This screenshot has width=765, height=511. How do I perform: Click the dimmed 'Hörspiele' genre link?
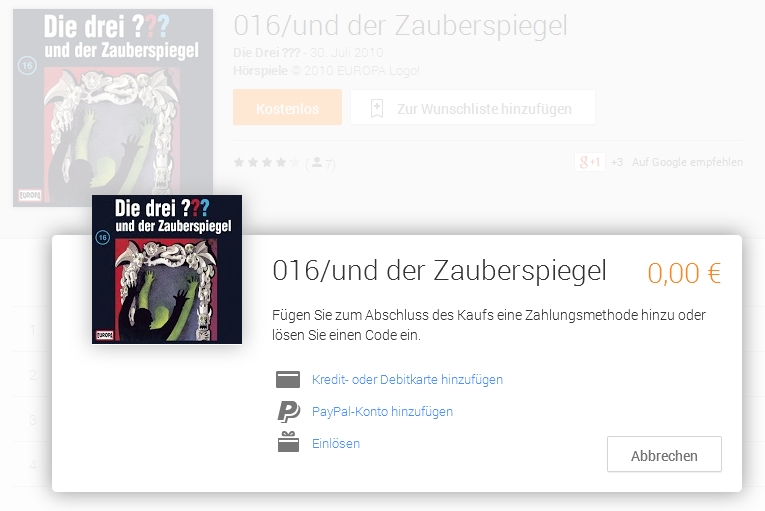[260, 71]
